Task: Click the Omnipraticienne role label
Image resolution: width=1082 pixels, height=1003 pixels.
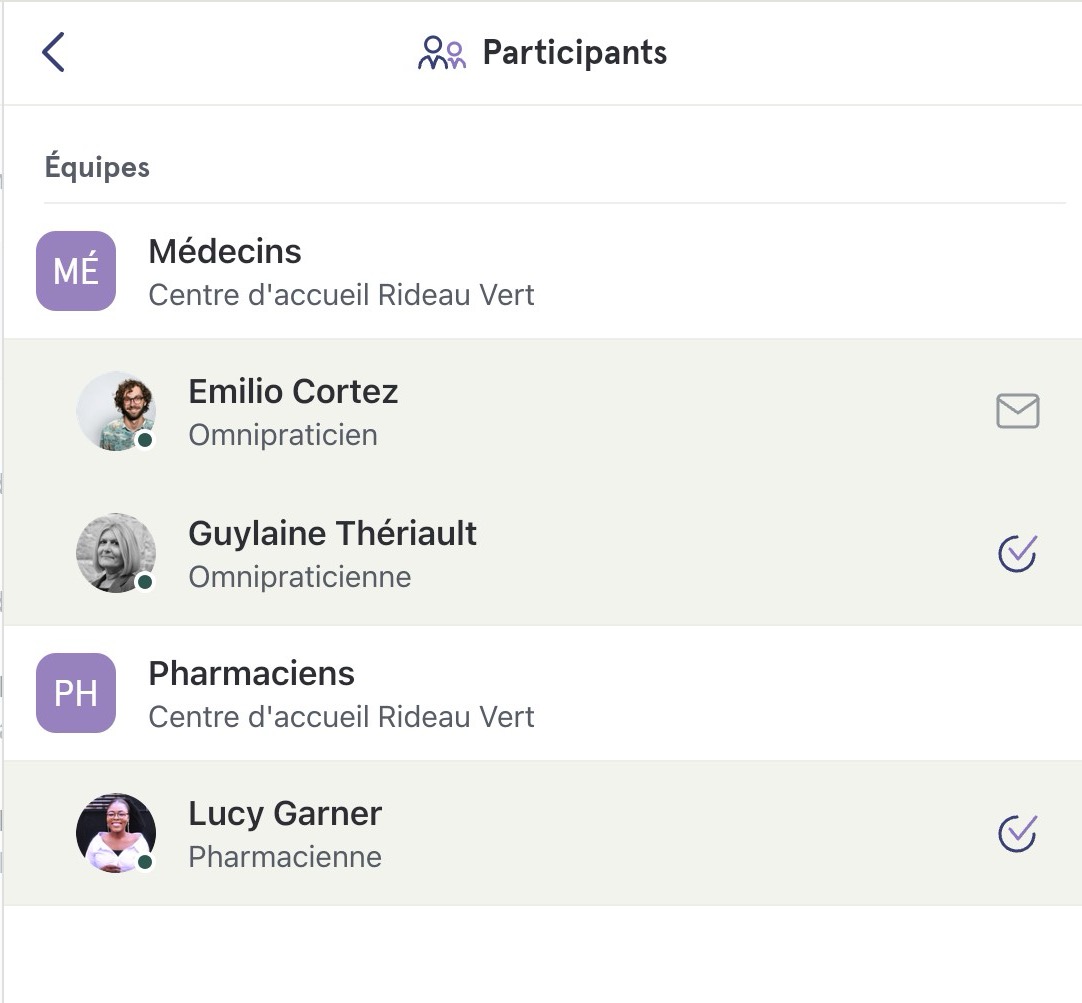Action: tap(300, 577)
